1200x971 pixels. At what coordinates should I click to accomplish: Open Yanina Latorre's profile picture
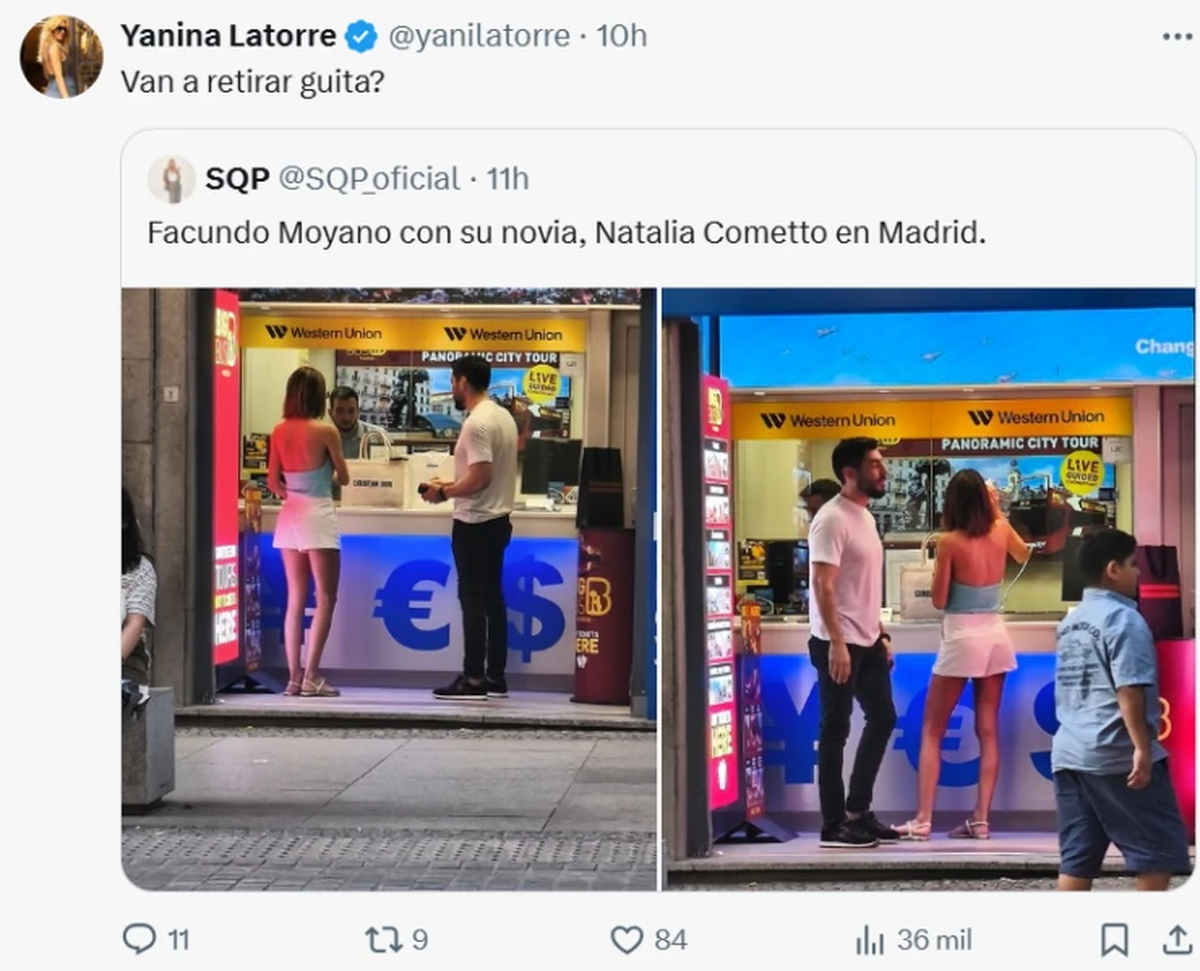click(61, 57)
